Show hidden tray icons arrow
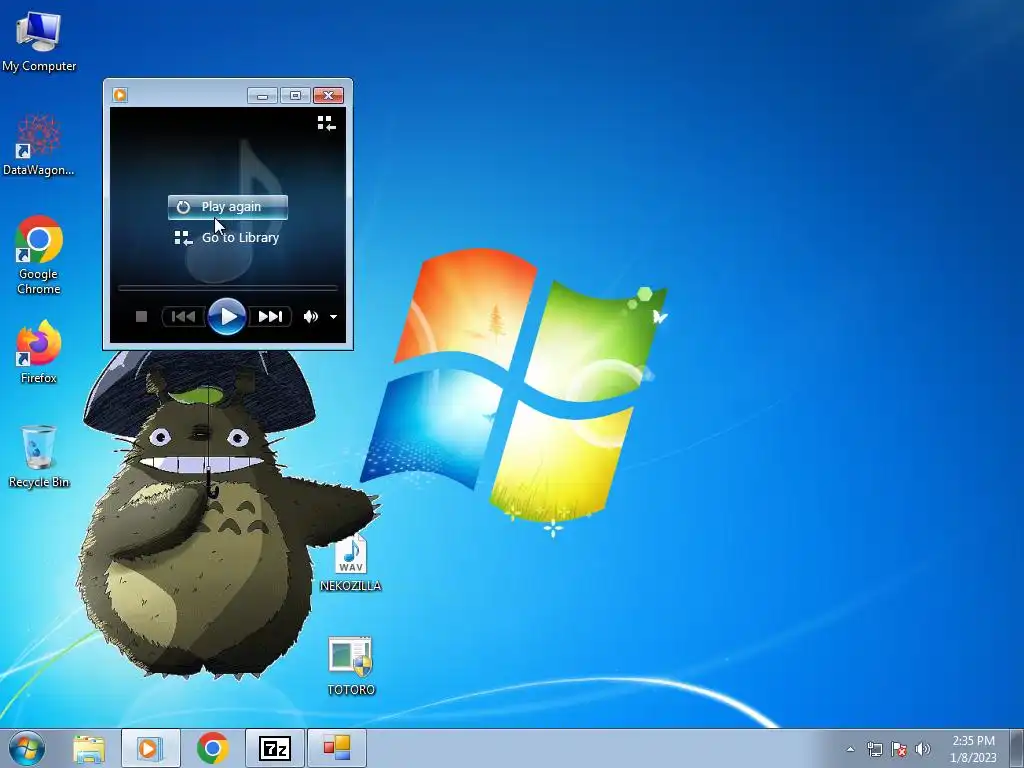Image resolution: width=1024 pixels, height=768 pixels. pyautogui.click(x=850, y=749)
